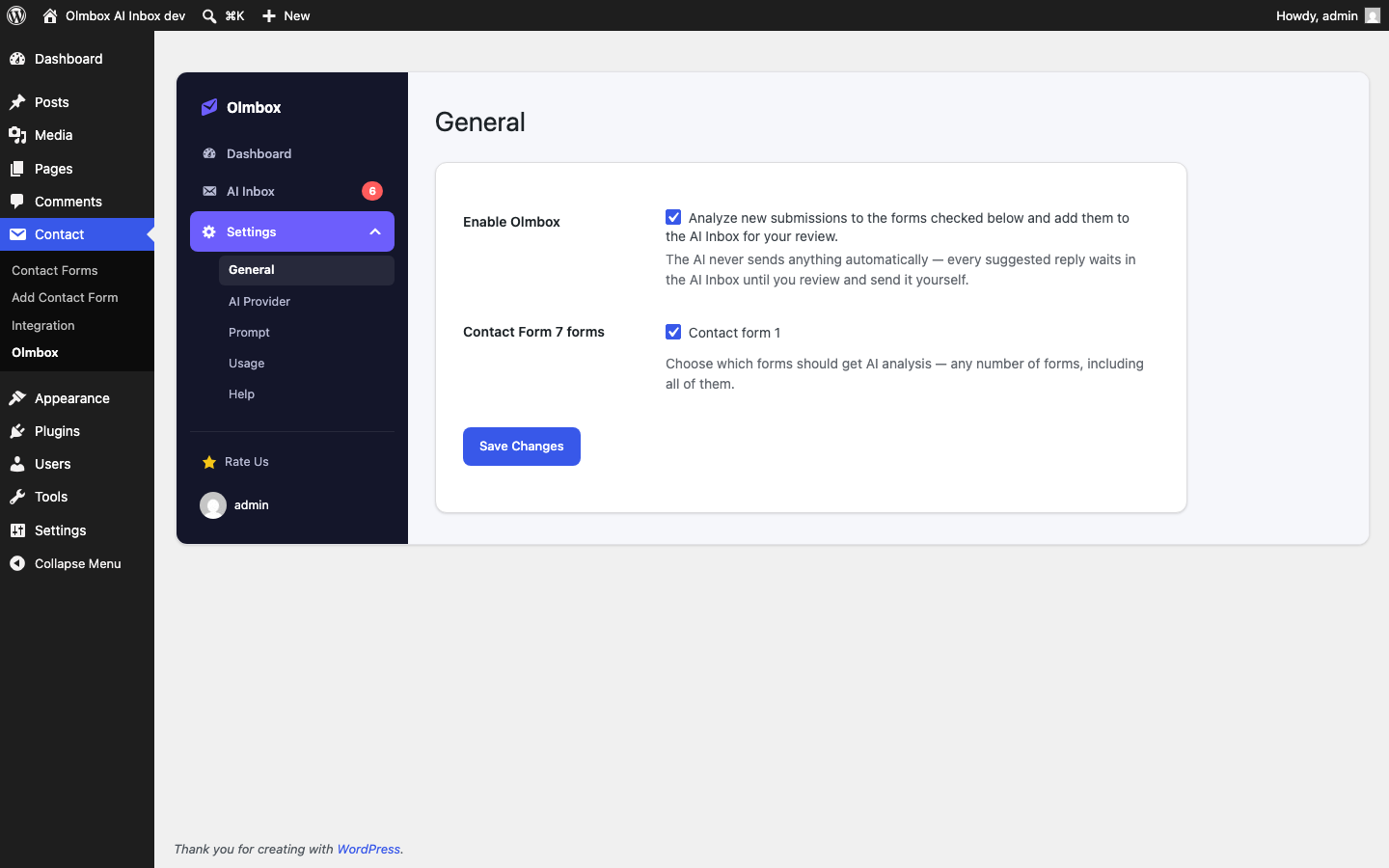Open the WordPress logo menu
This screenshot has width=1389, height=868.
pos(16,15)
